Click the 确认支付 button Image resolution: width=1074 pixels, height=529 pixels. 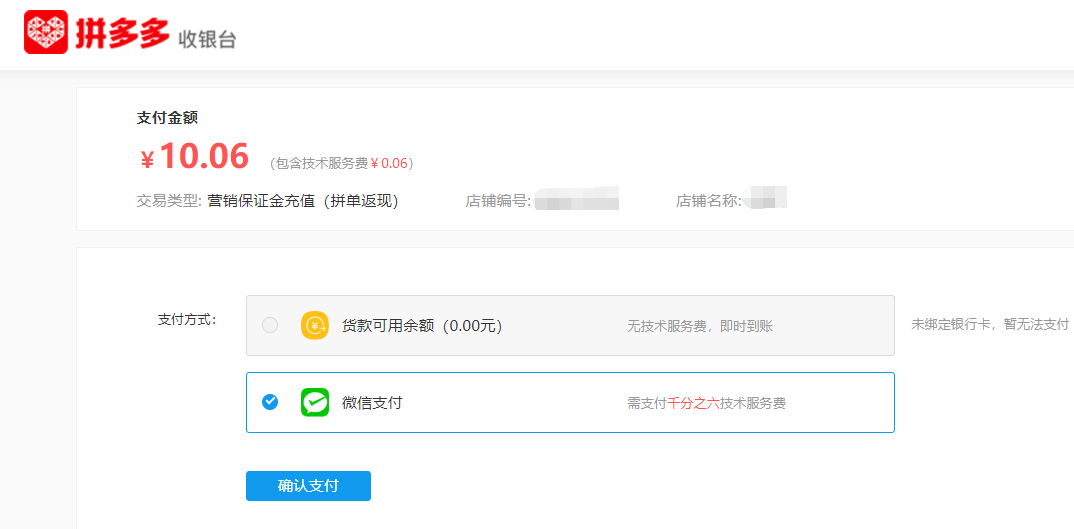(308, 486)
